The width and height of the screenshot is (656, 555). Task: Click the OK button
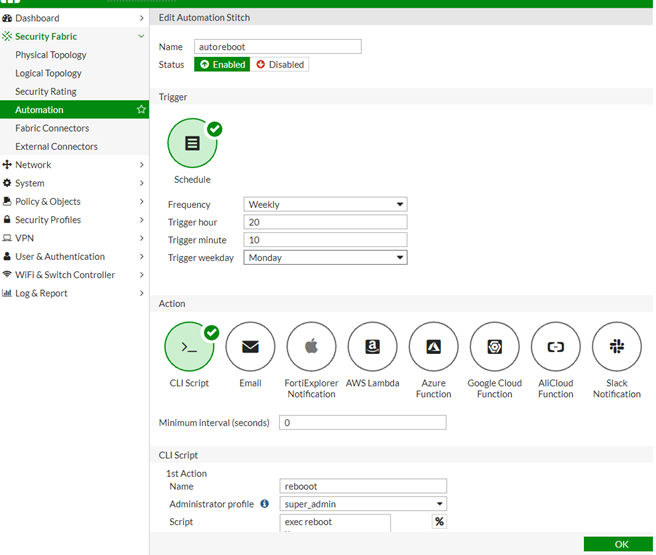(x=621, y=545)
